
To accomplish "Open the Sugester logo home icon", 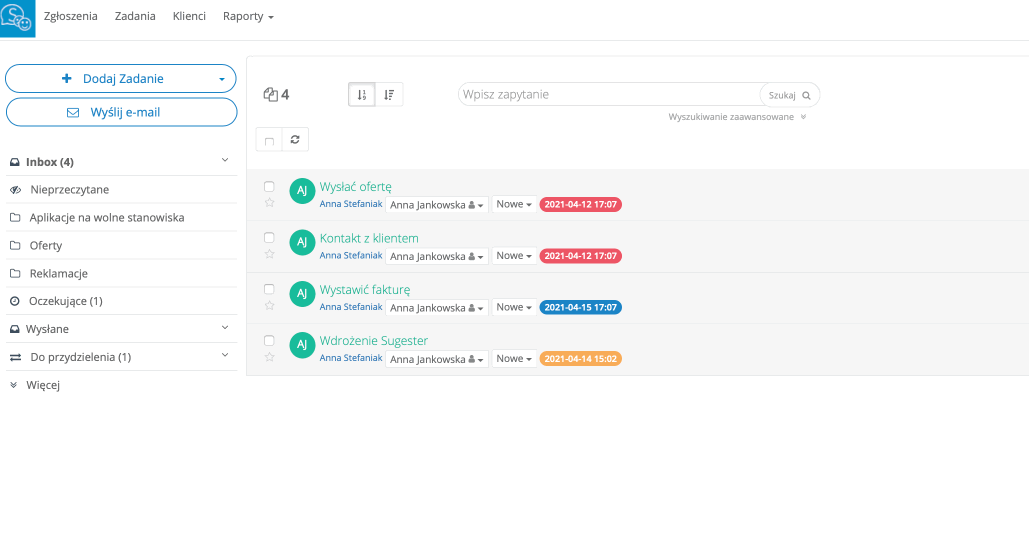I will (x=17, y=18).
